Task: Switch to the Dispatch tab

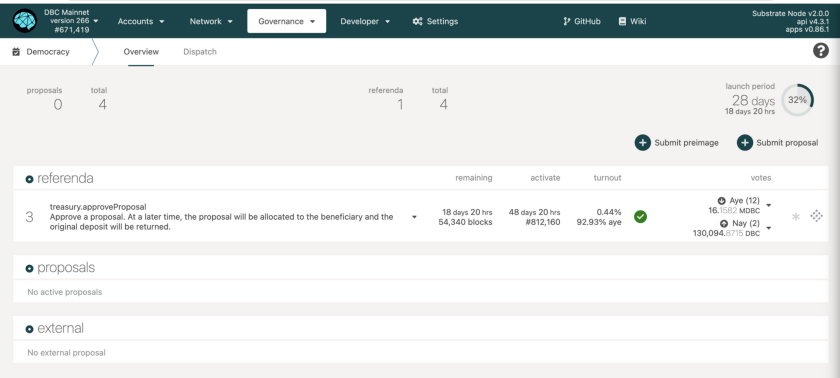Action: coord(200,52)
